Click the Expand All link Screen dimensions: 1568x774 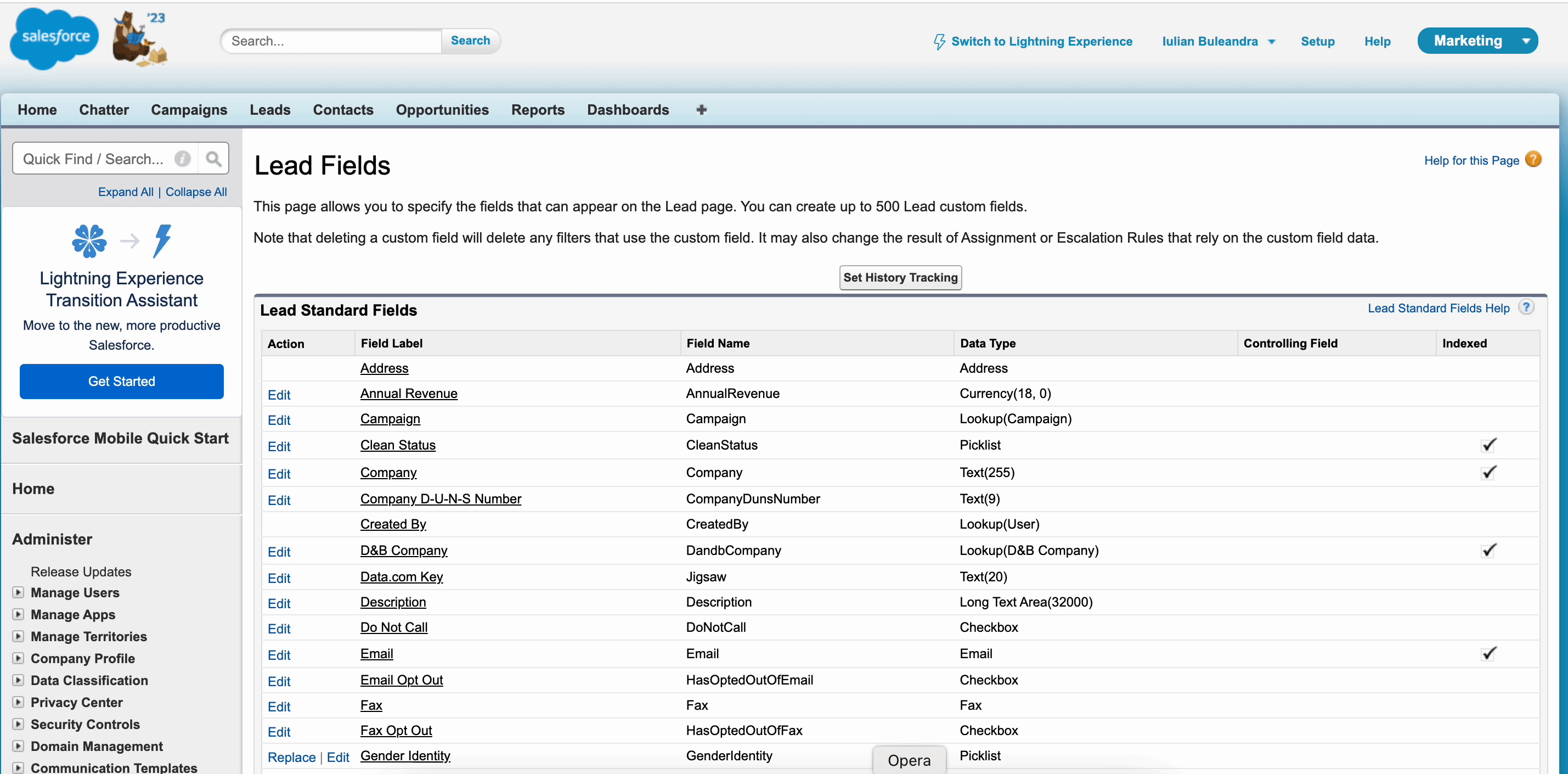[126, 192]
